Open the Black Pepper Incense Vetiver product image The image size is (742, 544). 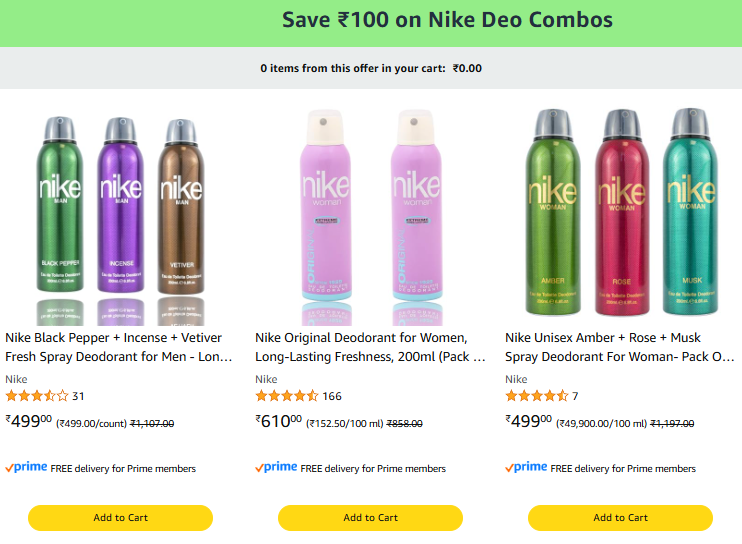click(121, 217)
